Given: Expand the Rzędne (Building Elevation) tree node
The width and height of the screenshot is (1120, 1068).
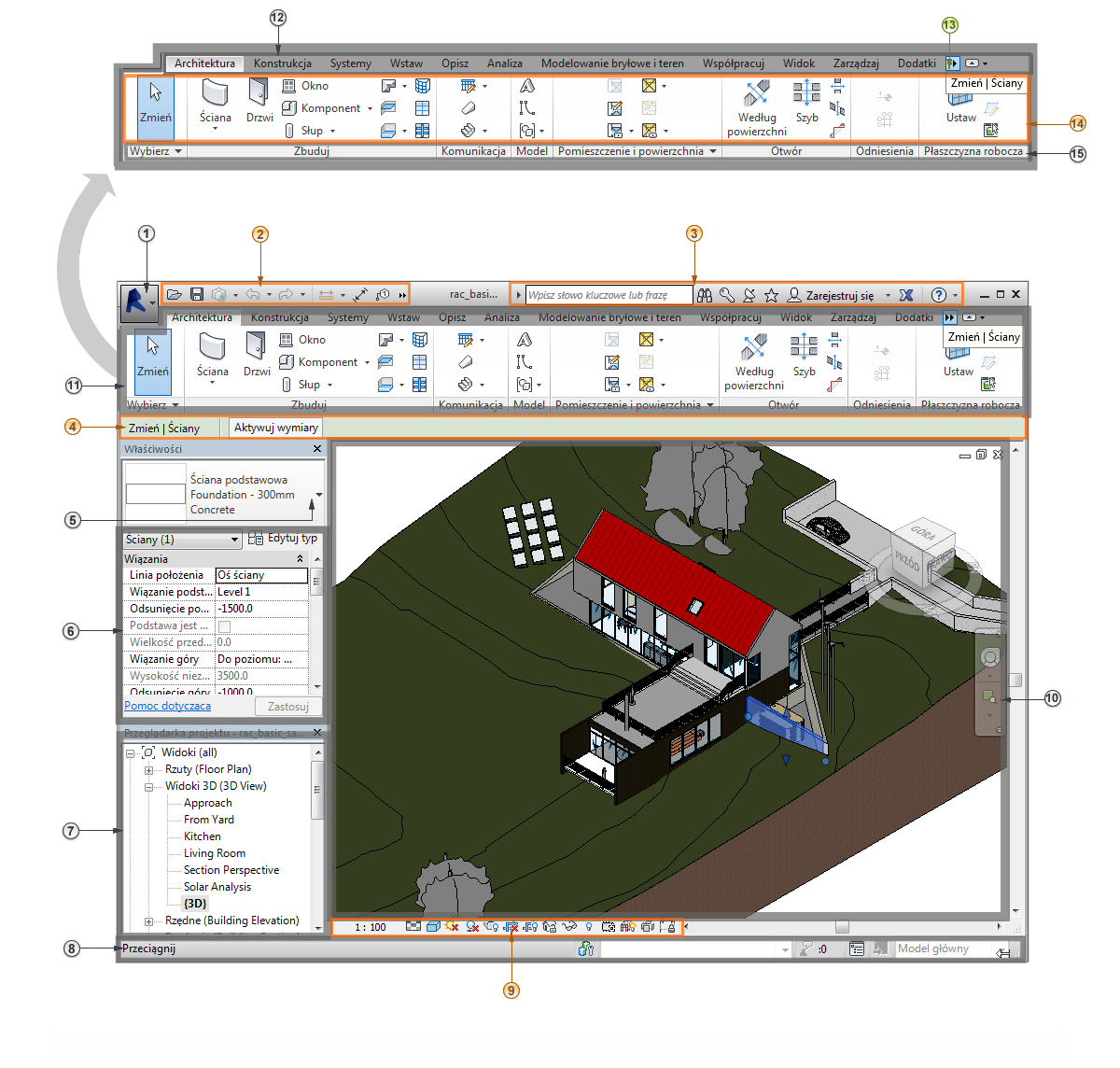Looking at the screenshot, I should 148,921.
